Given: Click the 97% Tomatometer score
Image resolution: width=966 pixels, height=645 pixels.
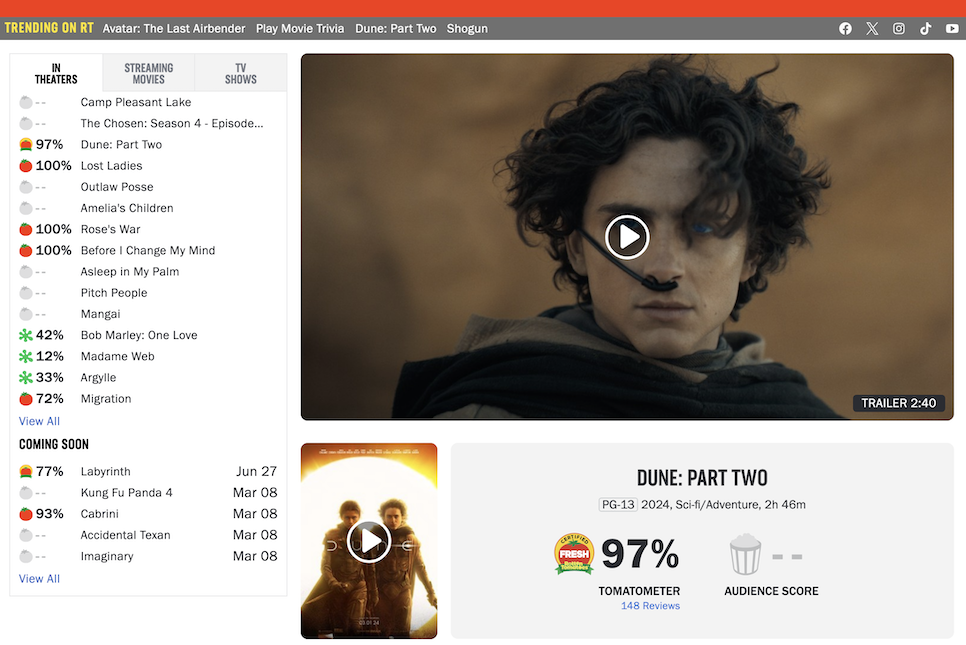Looking at the screenshot, I should click(640, 554).
